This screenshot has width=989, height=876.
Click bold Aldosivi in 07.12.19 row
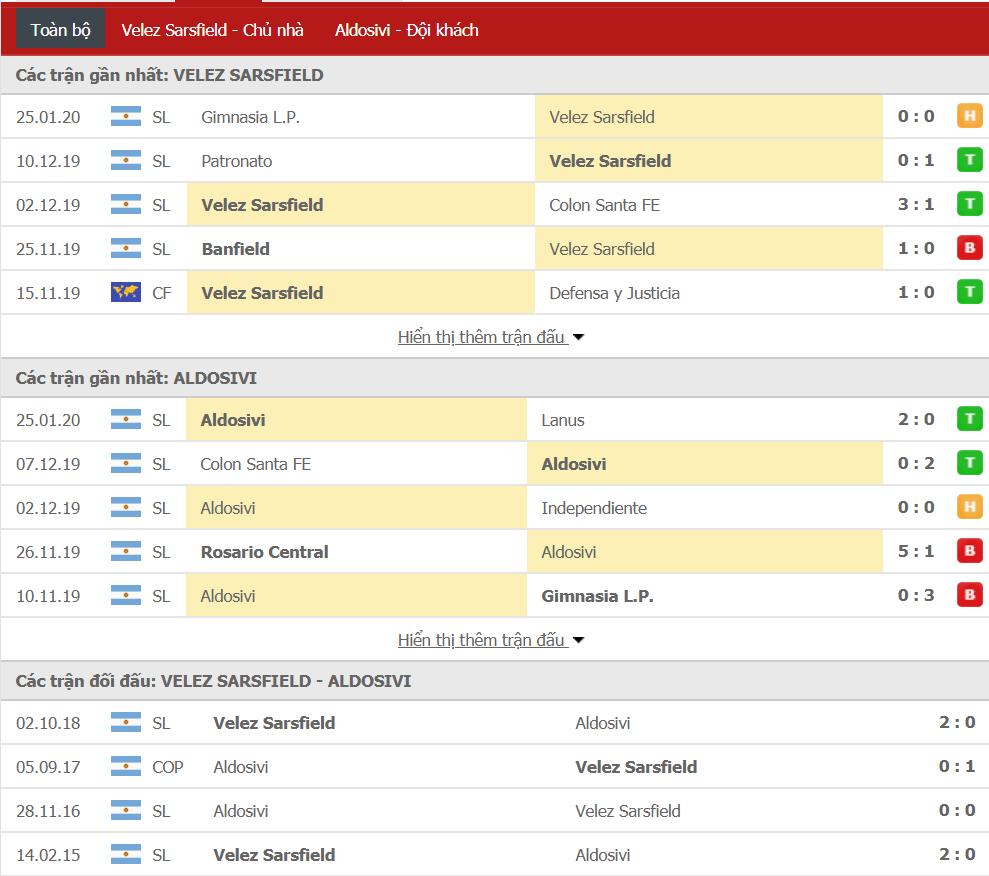click(x=573, y=464)
